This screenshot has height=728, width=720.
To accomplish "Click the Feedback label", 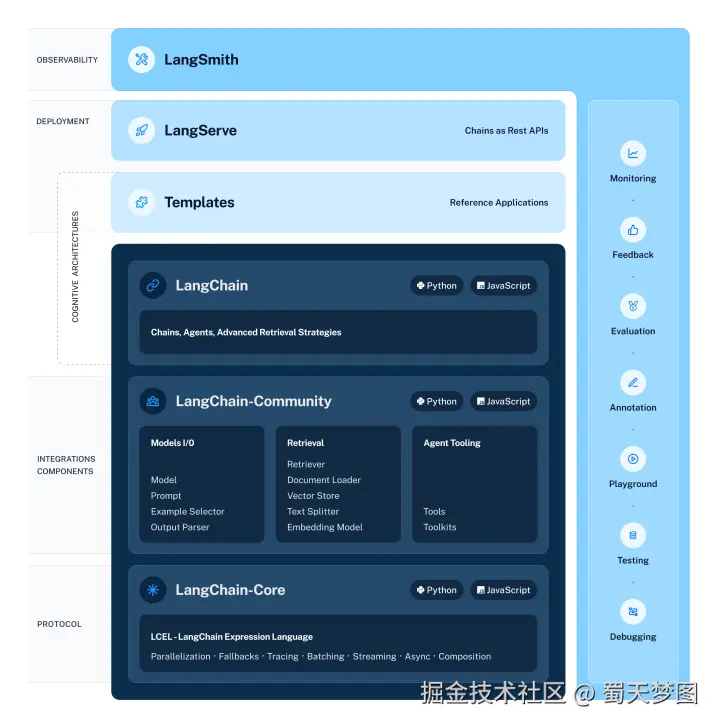I will tap(633, 254).
